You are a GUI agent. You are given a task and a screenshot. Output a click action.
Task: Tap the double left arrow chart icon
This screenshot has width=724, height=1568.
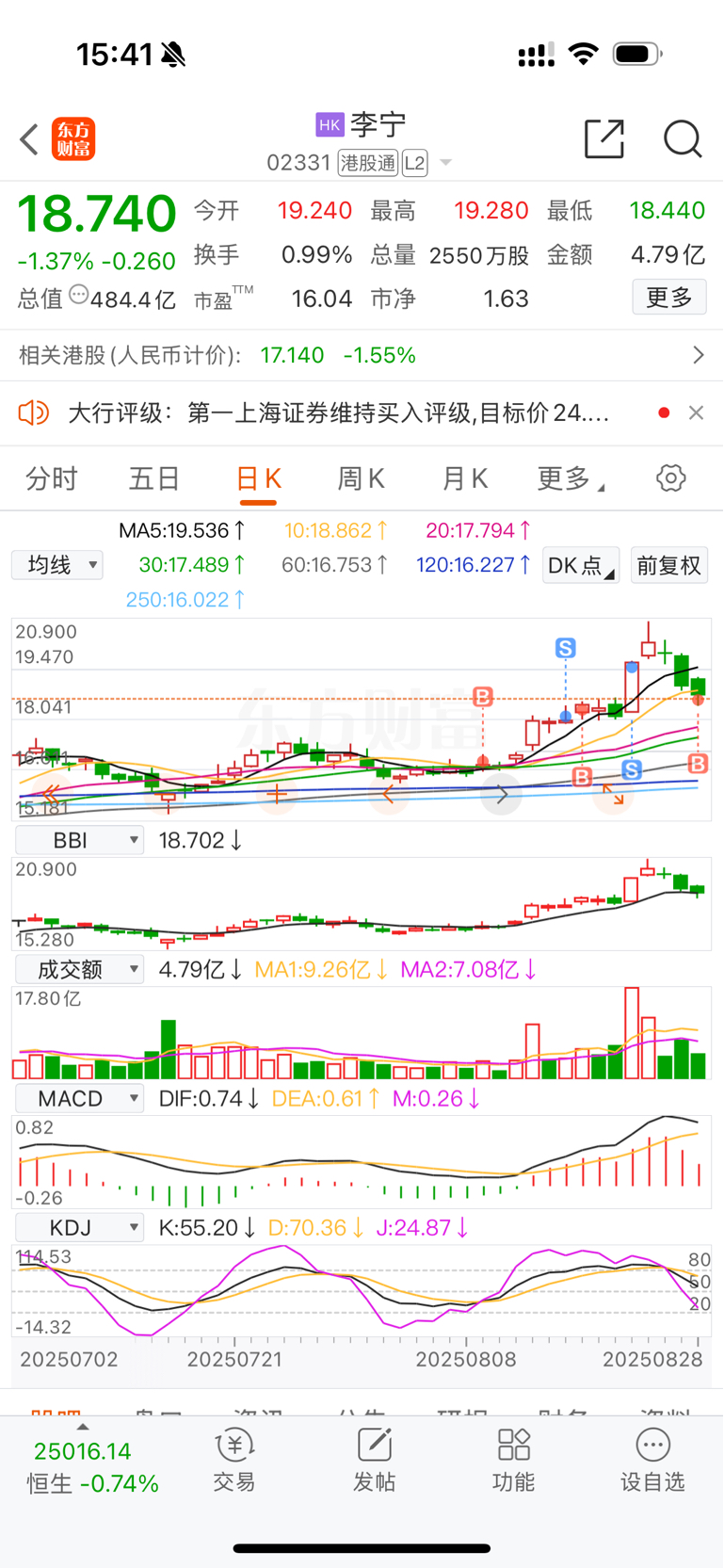click(x=51, y=794)
